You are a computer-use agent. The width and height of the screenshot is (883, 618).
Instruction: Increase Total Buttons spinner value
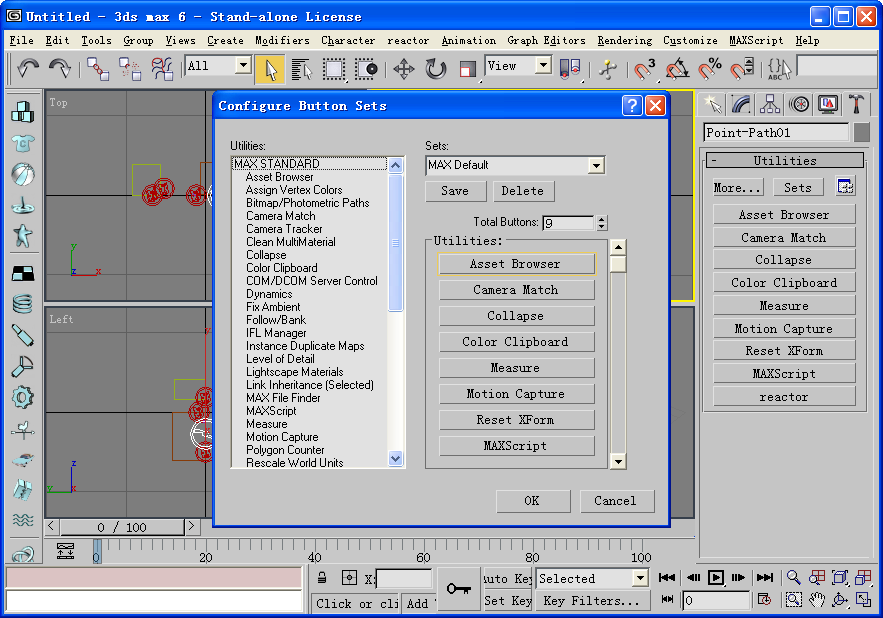tap(601, 219)
